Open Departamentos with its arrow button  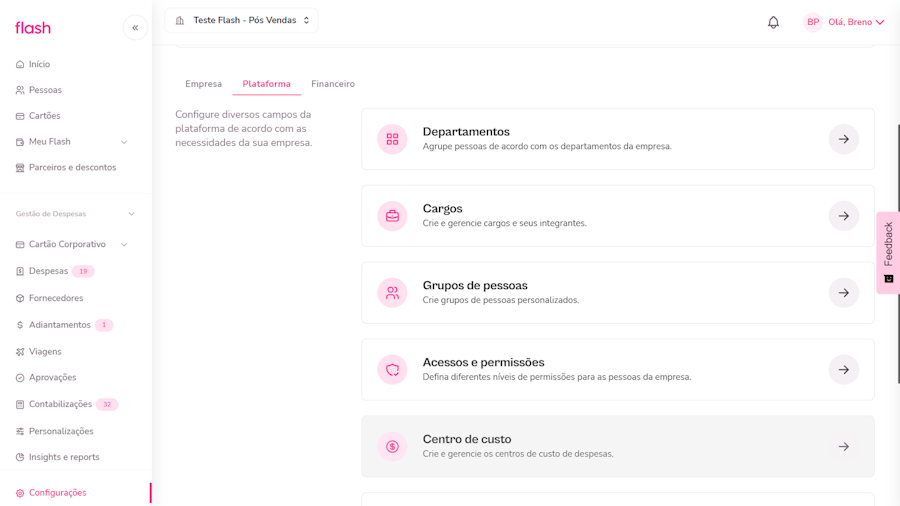tap(844, 139)
